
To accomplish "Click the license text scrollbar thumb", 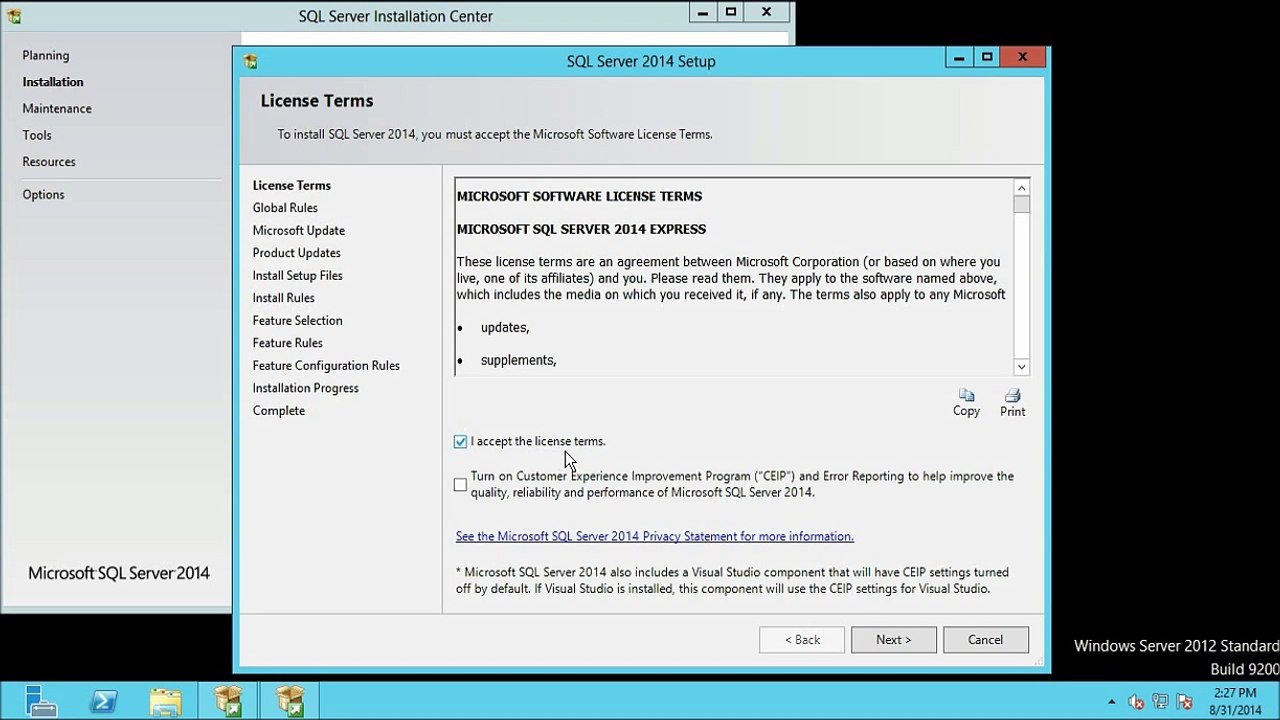I will [x=1021, y=205].
